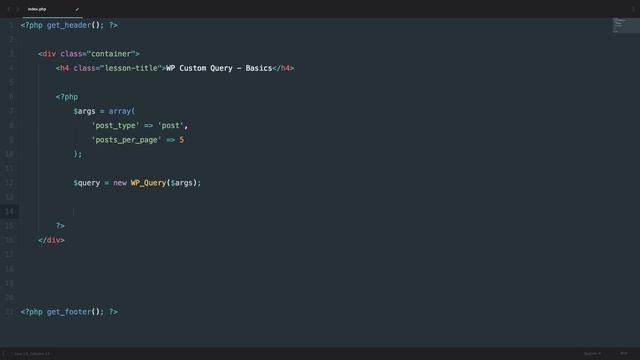
Task: Click on get_header in line 1
Action: tap(69, 25)
